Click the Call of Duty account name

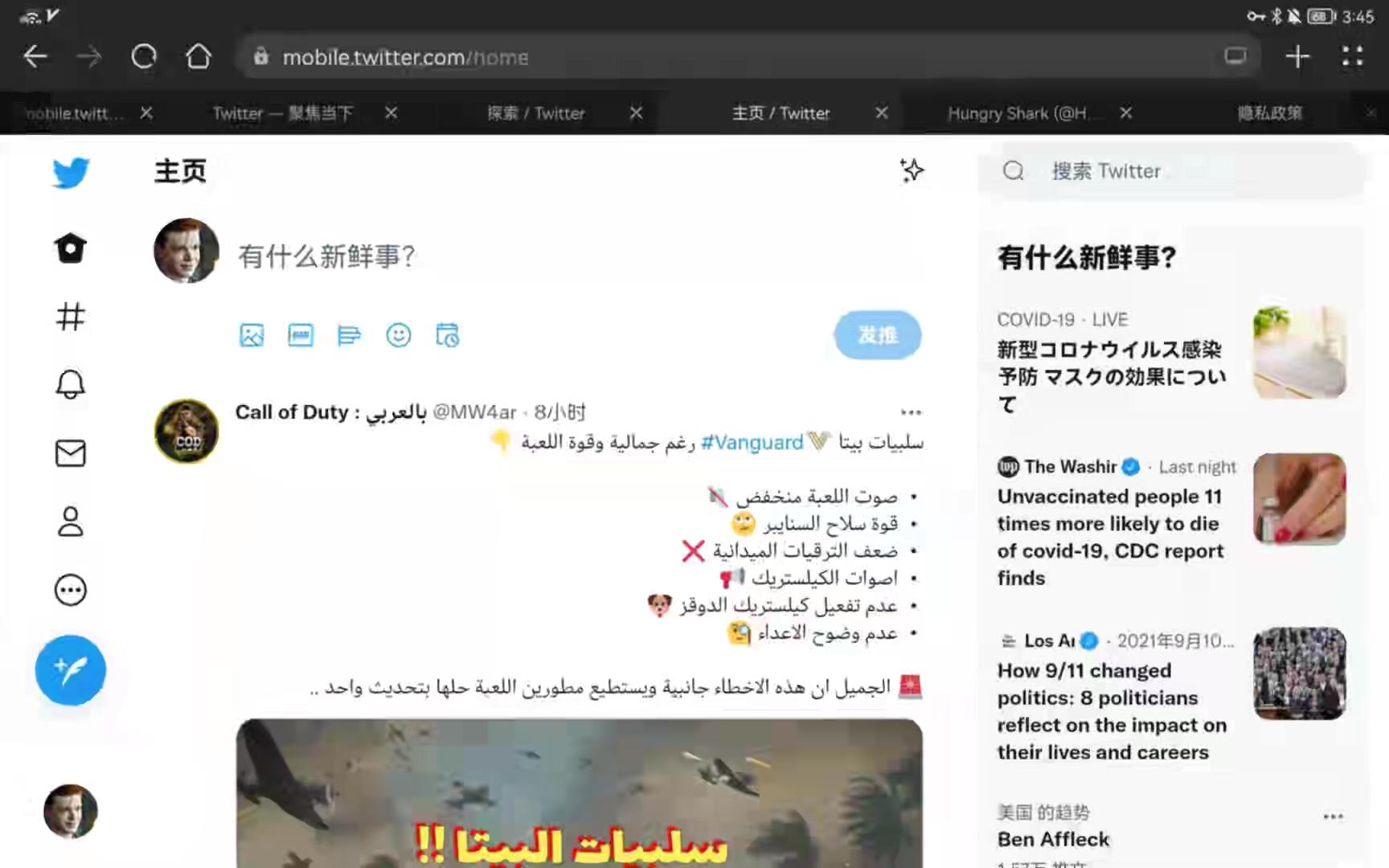pyautogui.click(x=330, y=412)
